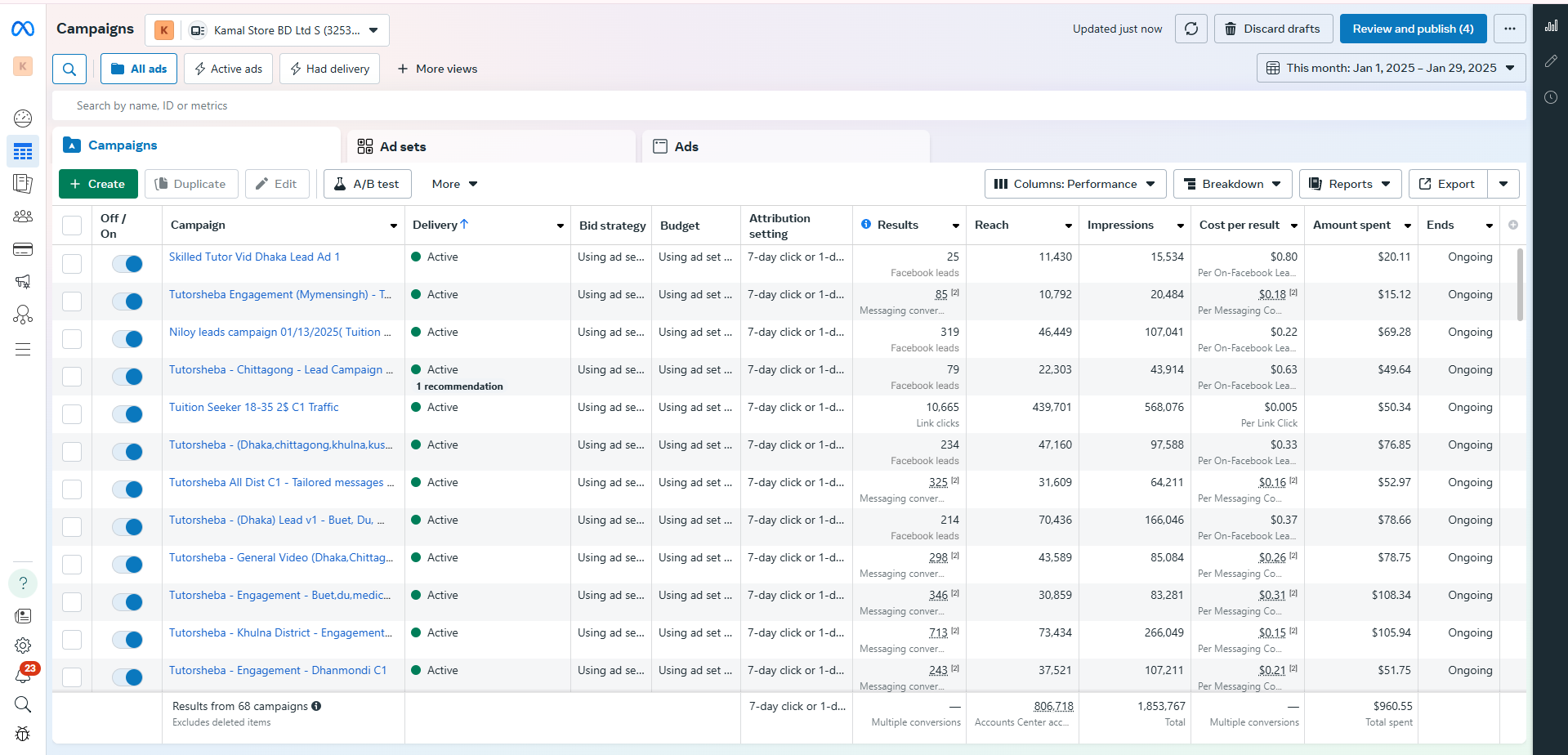The image size is (1568, 755).
Task: Refresh the campaigns data
Action: pos(1191,29)
